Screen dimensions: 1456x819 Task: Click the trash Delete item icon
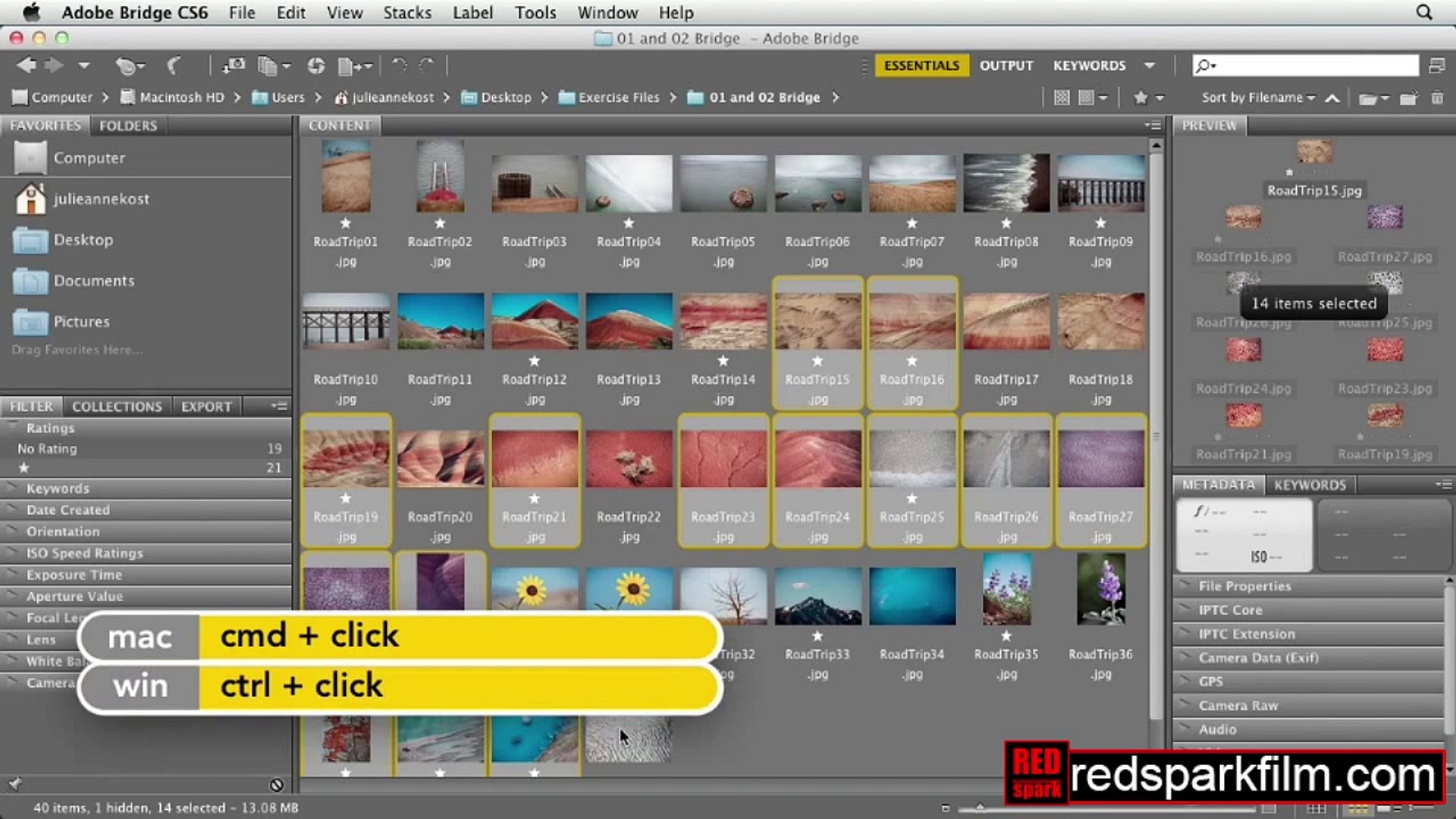(x=1437, y=98)
